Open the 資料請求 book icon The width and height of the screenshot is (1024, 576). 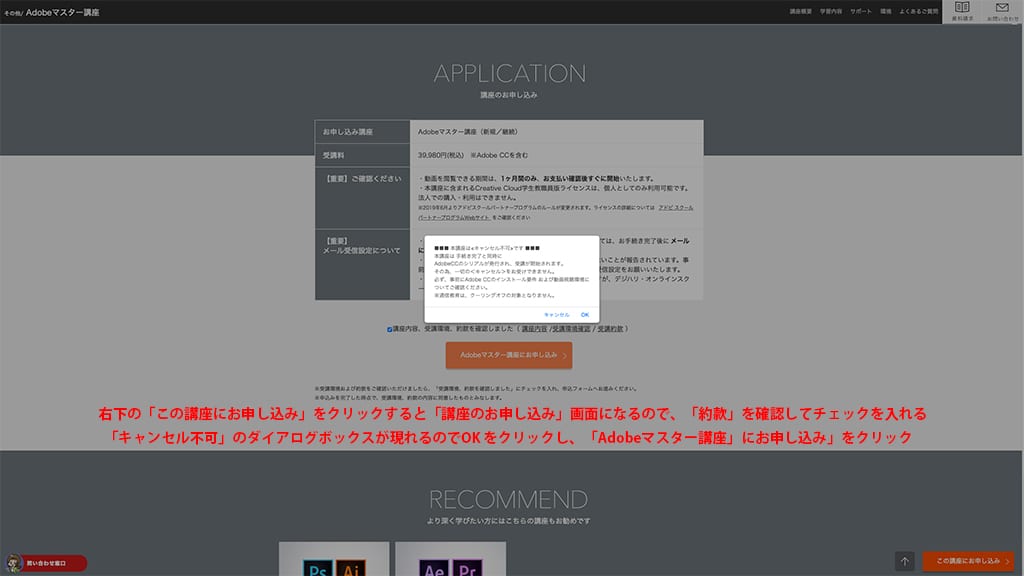[962, 11]
